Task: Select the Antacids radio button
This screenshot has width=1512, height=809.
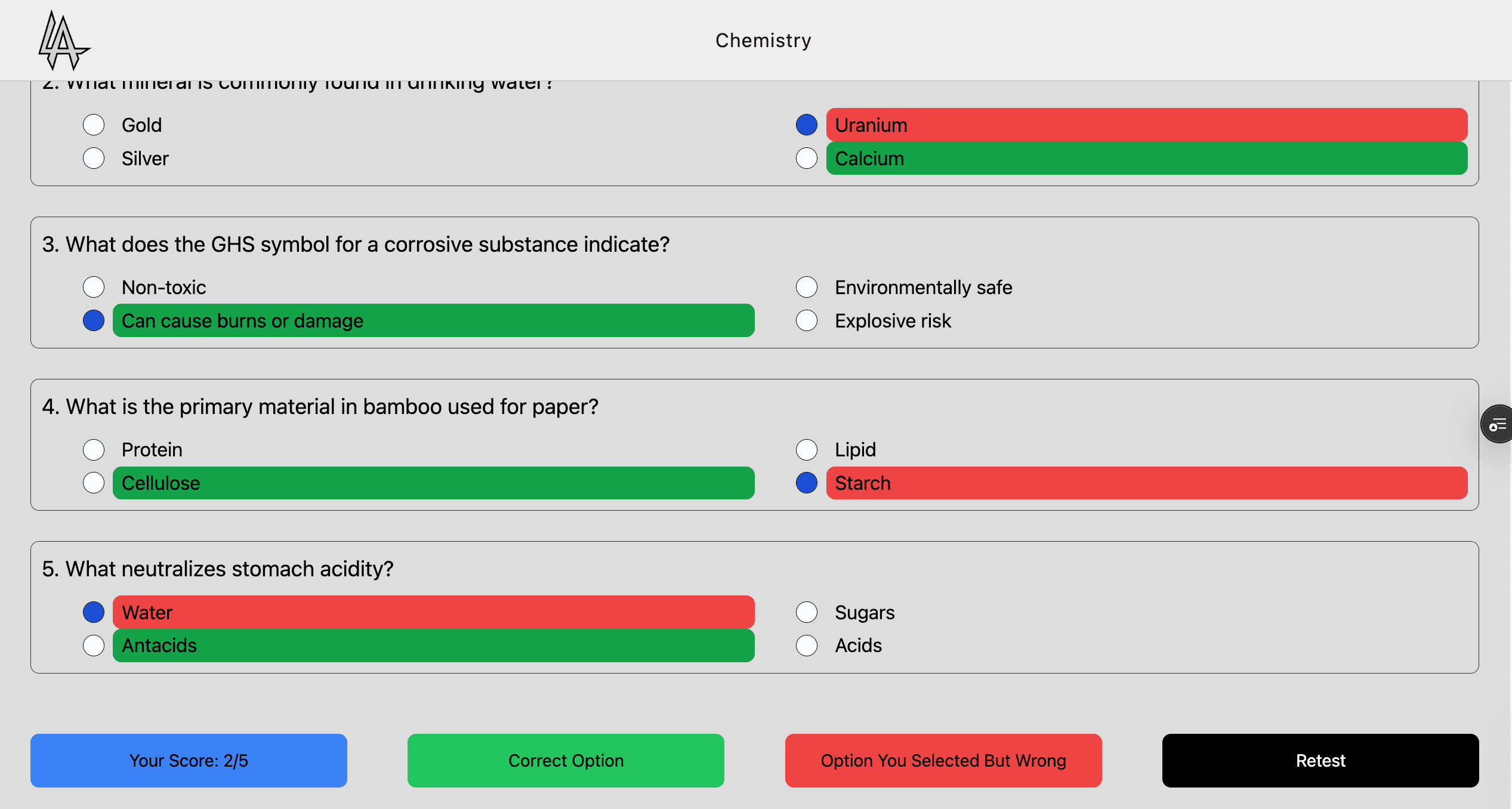Action: [x=93, y=645]
